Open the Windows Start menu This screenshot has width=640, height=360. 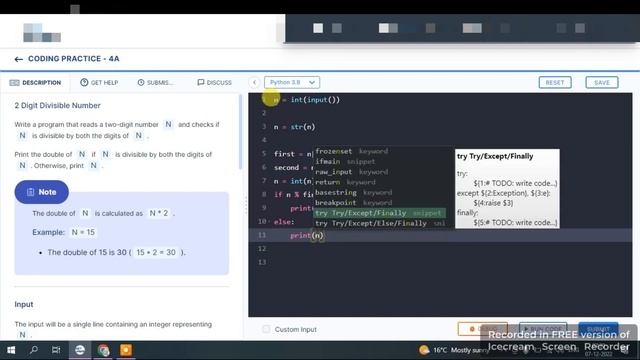tap(11, 350)
